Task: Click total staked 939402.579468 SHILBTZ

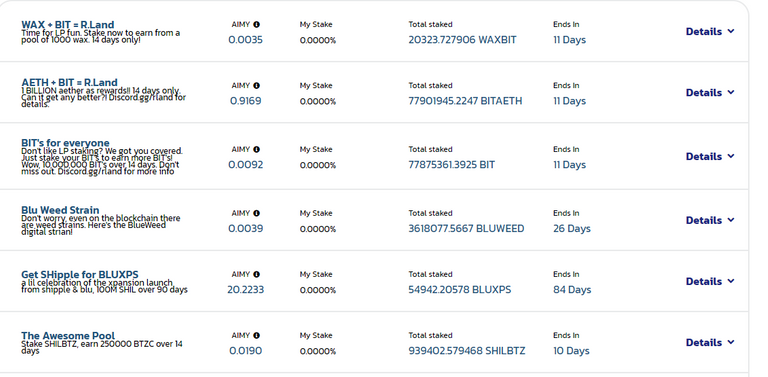Action: click(467, 351)
